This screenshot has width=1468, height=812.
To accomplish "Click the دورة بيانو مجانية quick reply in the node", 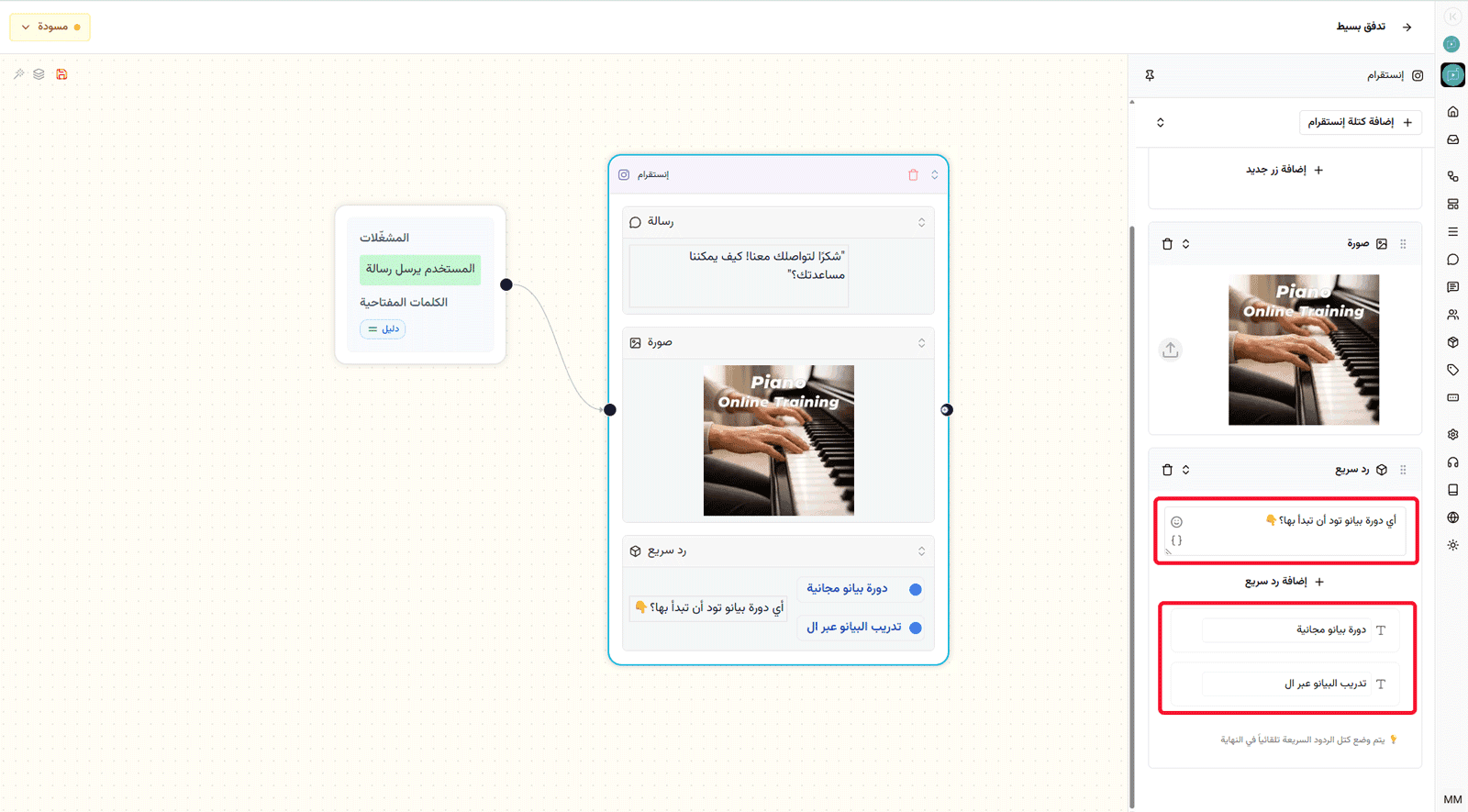I will (861, 589).
